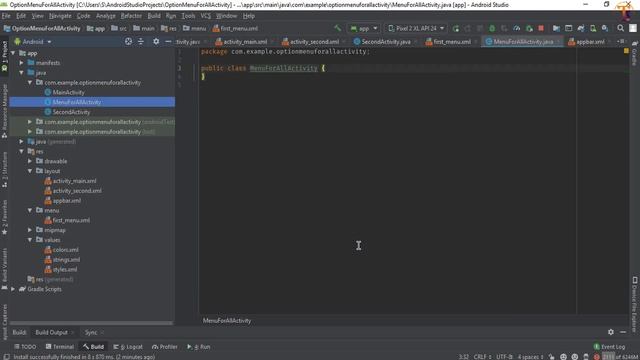The height and width of the screenshot is (360, 640).
Task: Collapse the res folder
Action: click(x=21, y=151)
